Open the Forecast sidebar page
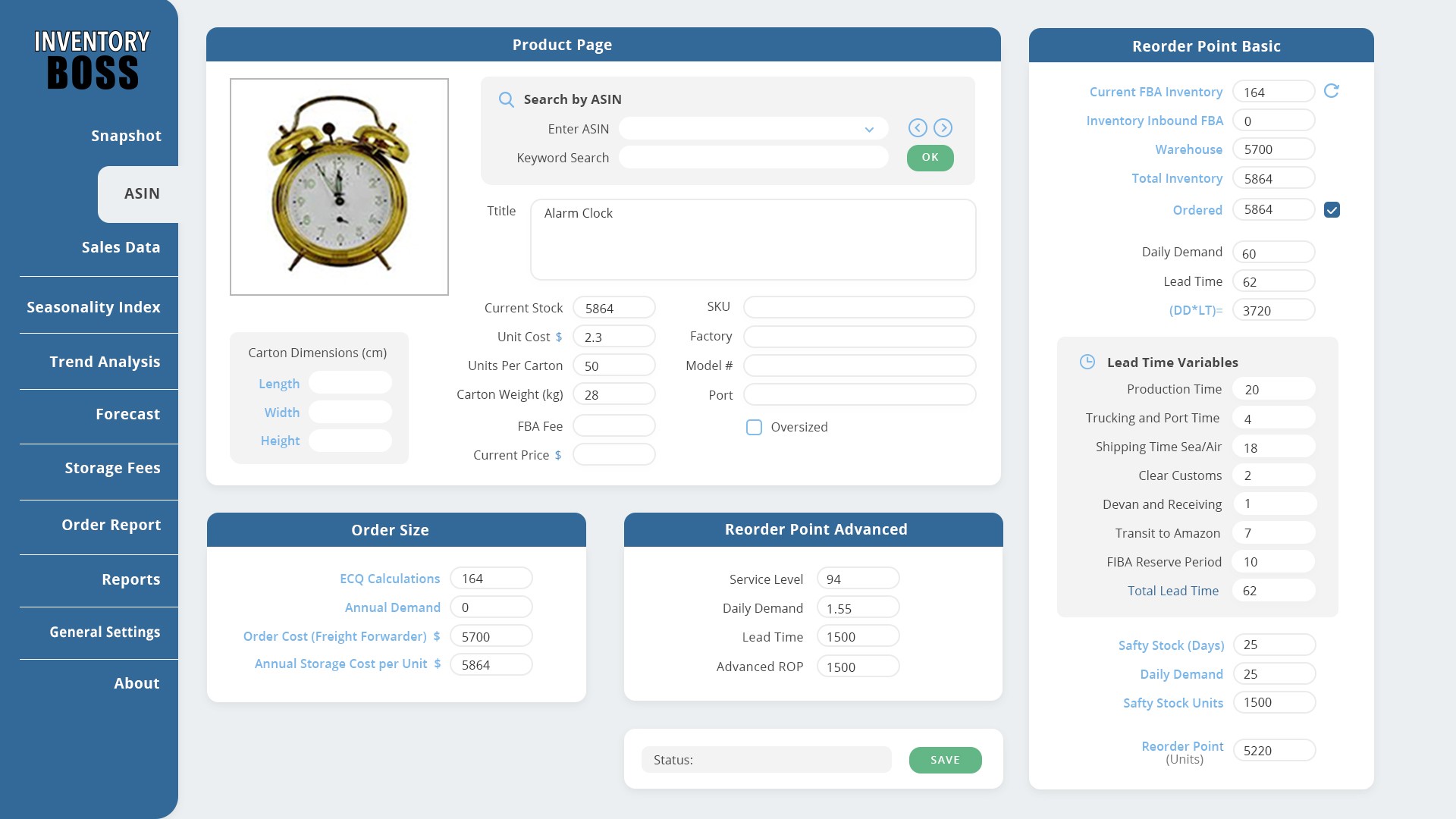 (x=127, y=414)
